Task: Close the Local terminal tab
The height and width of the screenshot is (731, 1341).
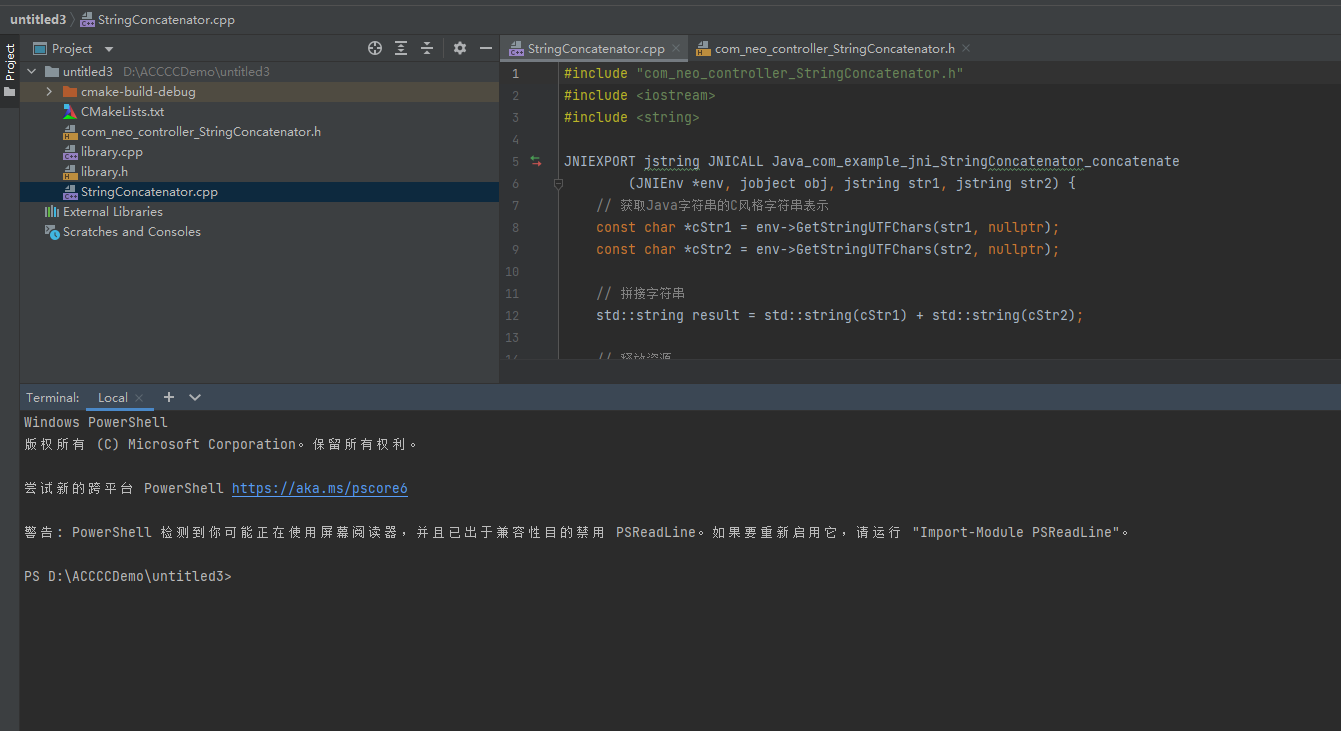Action: click(x=139, y=398)
